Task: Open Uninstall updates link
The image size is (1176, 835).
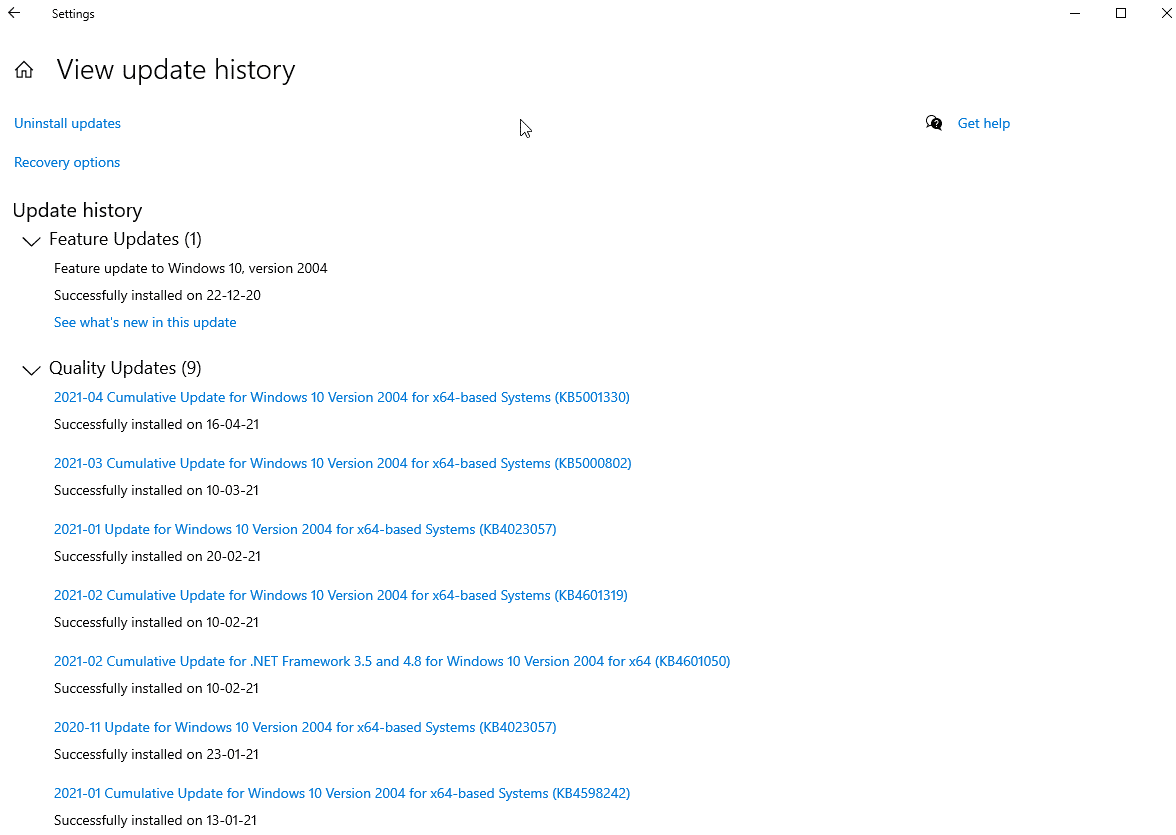Action: pyautogui.click(x=68, y=123)
